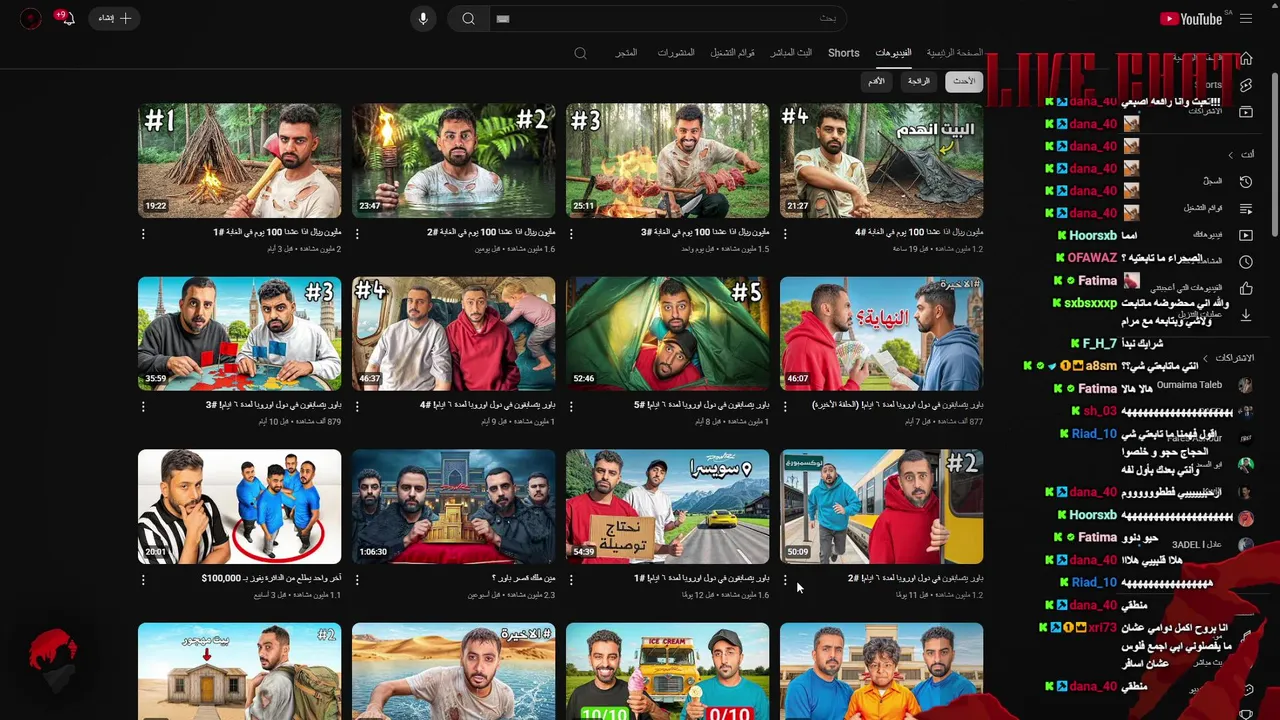
Task: Open Playlists icon in the sidebar
Action: click(x=1246, y=209)
